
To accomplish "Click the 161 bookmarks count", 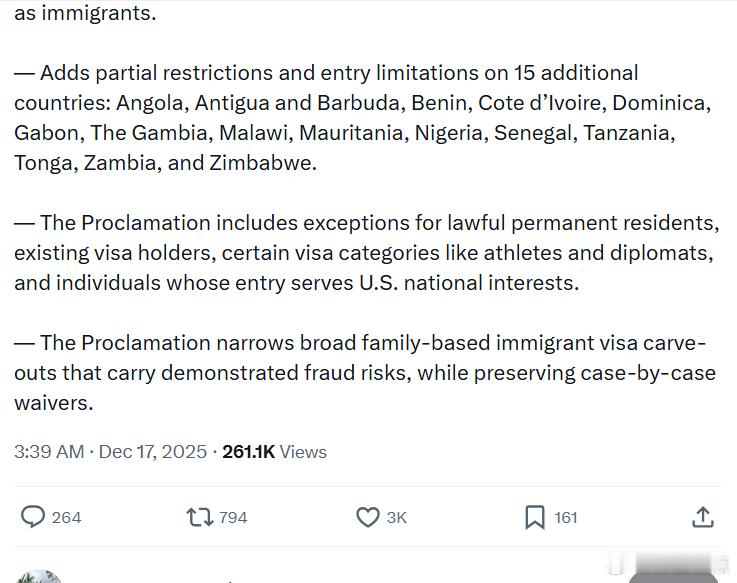I will click(566, 517).
